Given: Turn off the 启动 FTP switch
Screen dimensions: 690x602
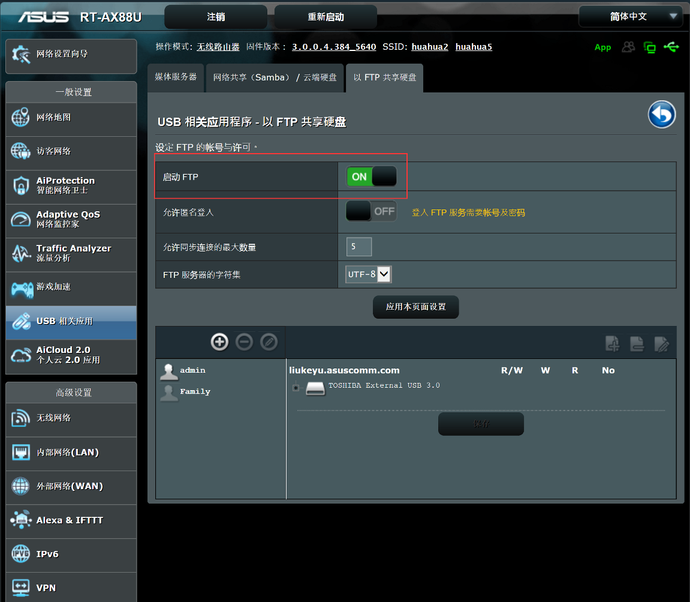Looking at the screenshot, I should pos(371,177).
